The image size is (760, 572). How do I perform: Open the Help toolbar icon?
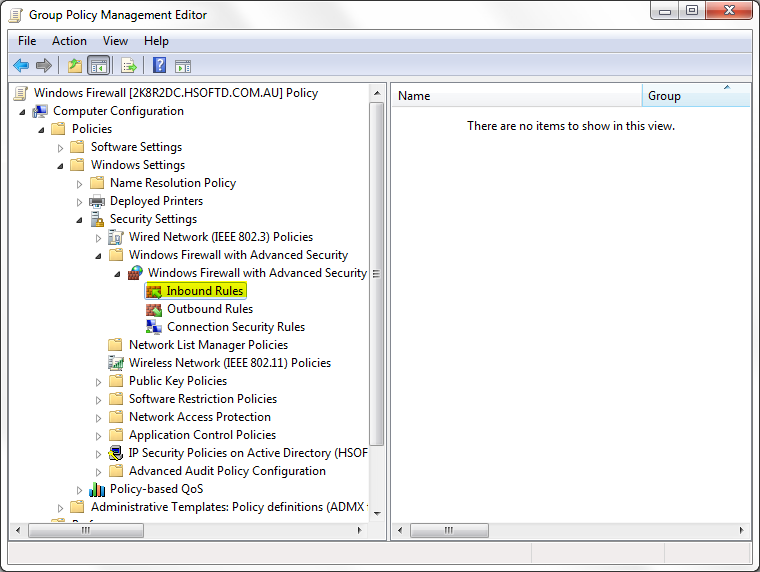(159, 64)
